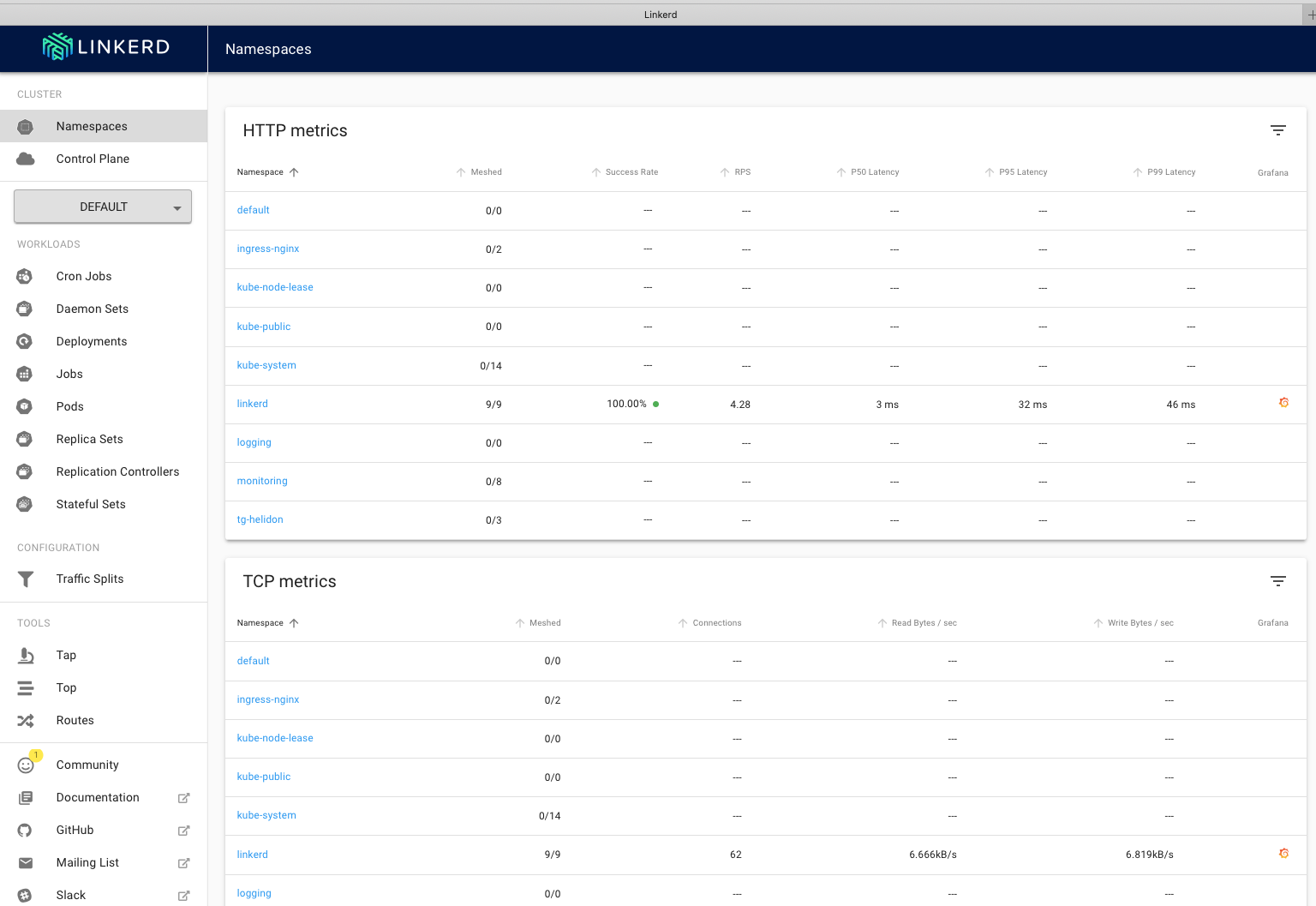Click the 100.00% success rate value
The height and width of the screenshot is (906, 1316).
(x=627, y=404)
